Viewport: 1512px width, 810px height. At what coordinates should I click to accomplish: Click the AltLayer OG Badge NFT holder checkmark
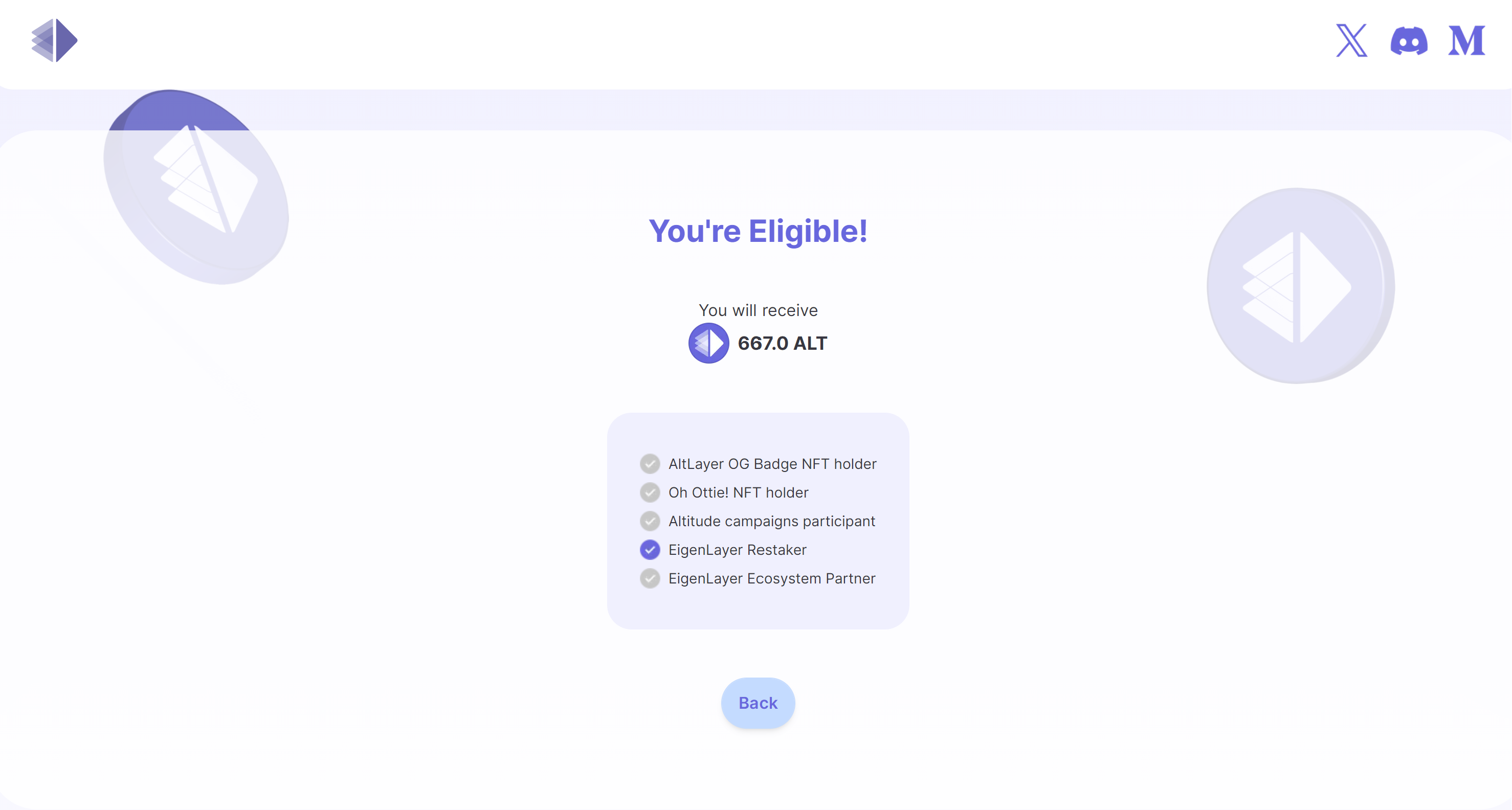click(x=650, y=464)
